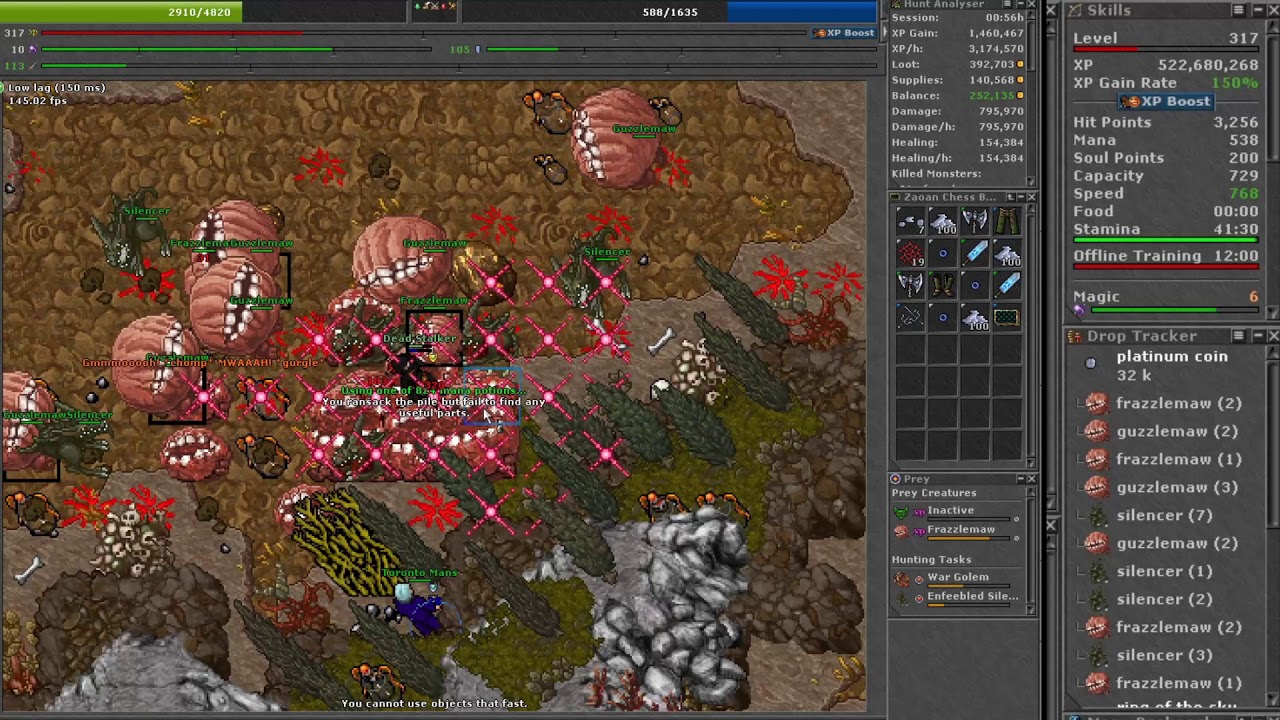Screen dimensions: 1280x720
Task: Close the Zaoan Chess Box container
Action: [1031, 197]
